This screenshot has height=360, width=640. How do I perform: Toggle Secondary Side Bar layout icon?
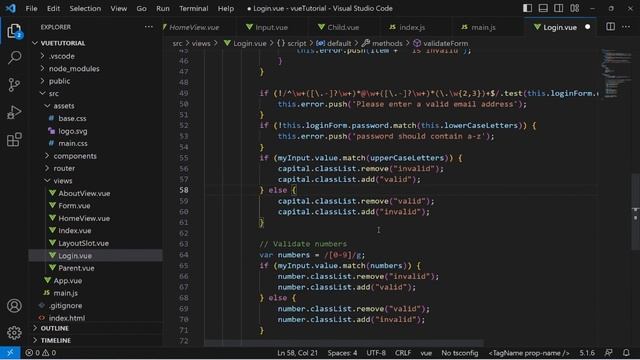click(559, 8)
